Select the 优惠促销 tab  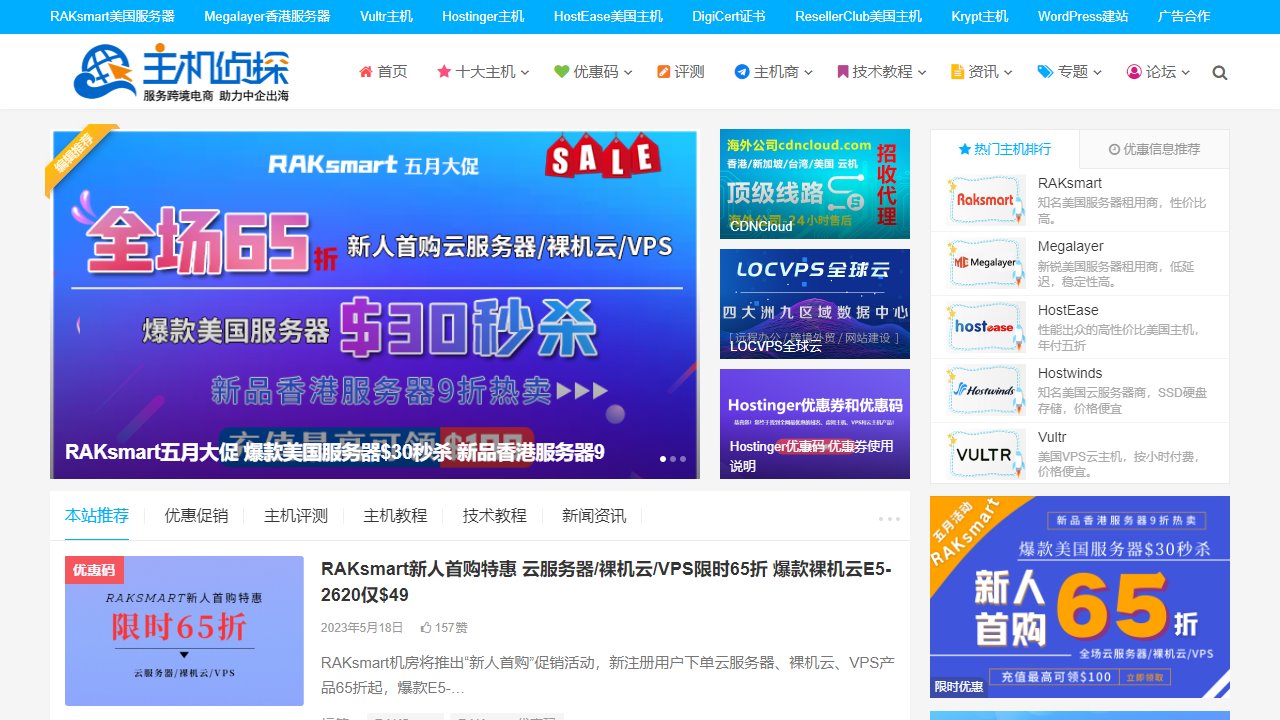(196, 516)
